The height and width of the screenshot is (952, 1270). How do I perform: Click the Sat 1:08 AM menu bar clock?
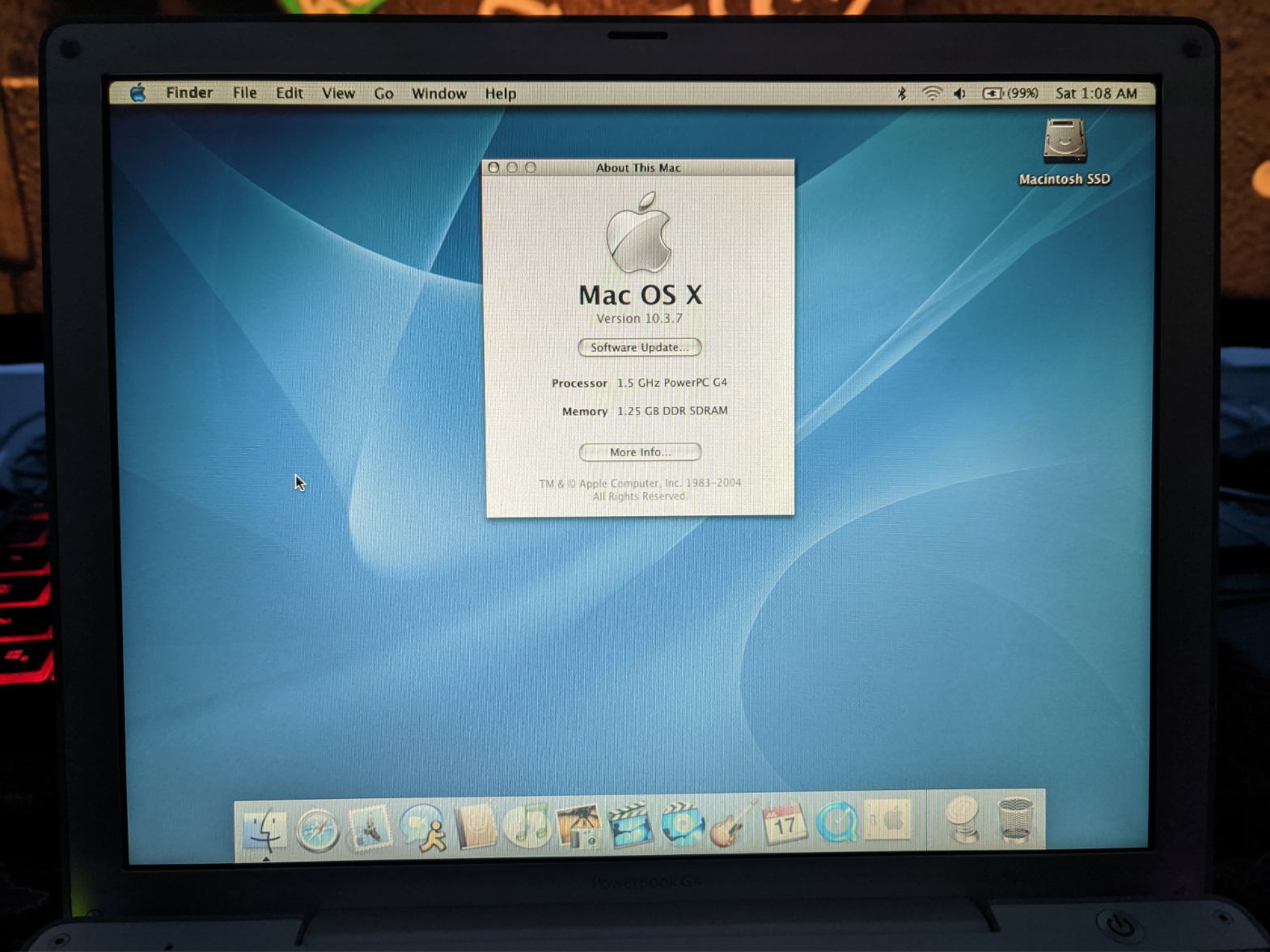[1096, 94]
